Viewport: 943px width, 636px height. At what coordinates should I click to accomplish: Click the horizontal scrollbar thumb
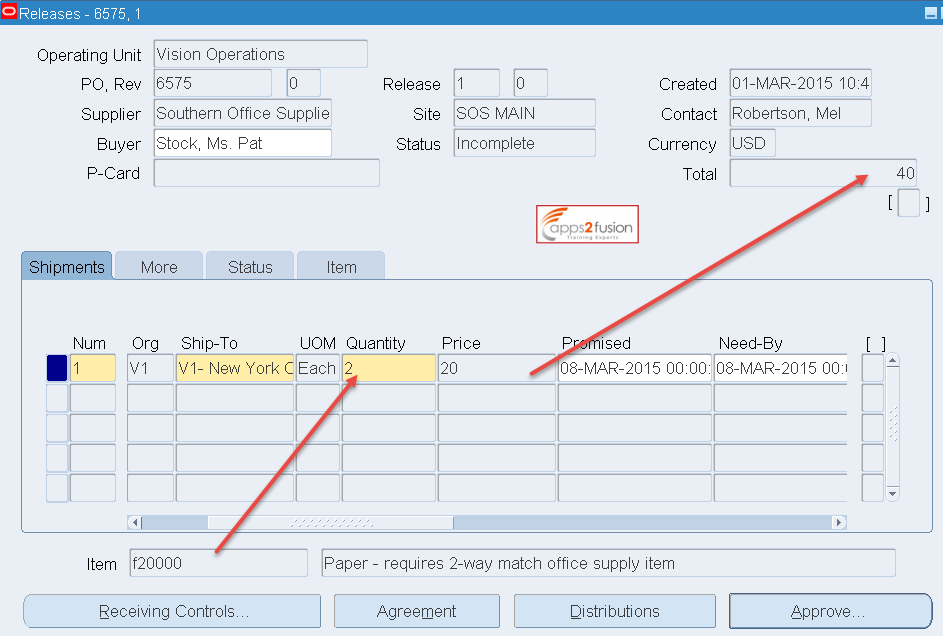click(331, 522)
